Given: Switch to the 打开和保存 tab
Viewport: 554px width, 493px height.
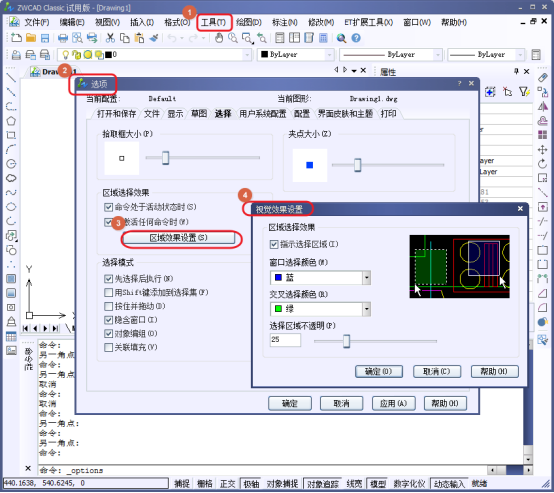Looking at the screenshot, I should coord(116,114).
